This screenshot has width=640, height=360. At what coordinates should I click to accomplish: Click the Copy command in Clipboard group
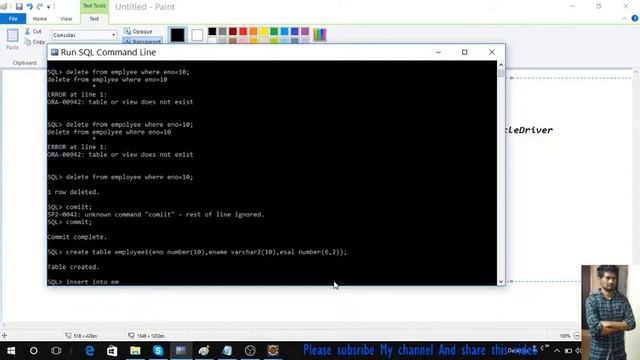[x=35, y=42]
